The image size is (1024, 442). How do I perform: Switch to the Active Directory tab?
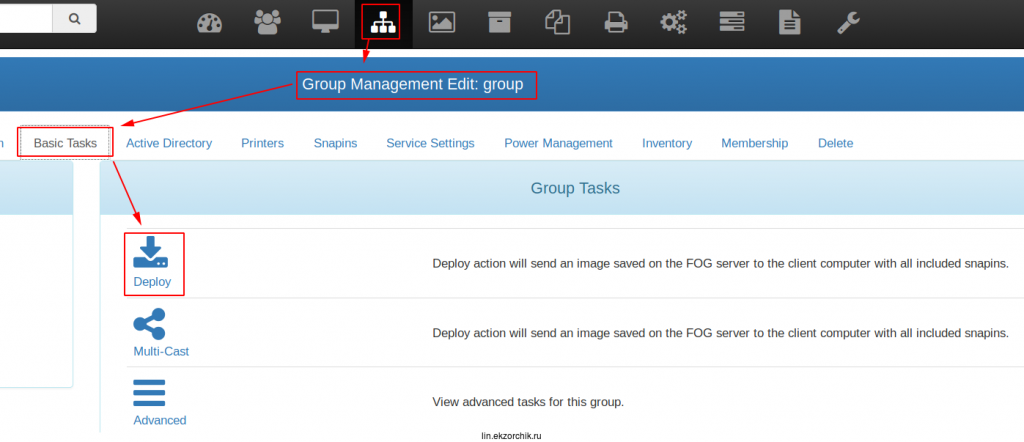point(169,143)
